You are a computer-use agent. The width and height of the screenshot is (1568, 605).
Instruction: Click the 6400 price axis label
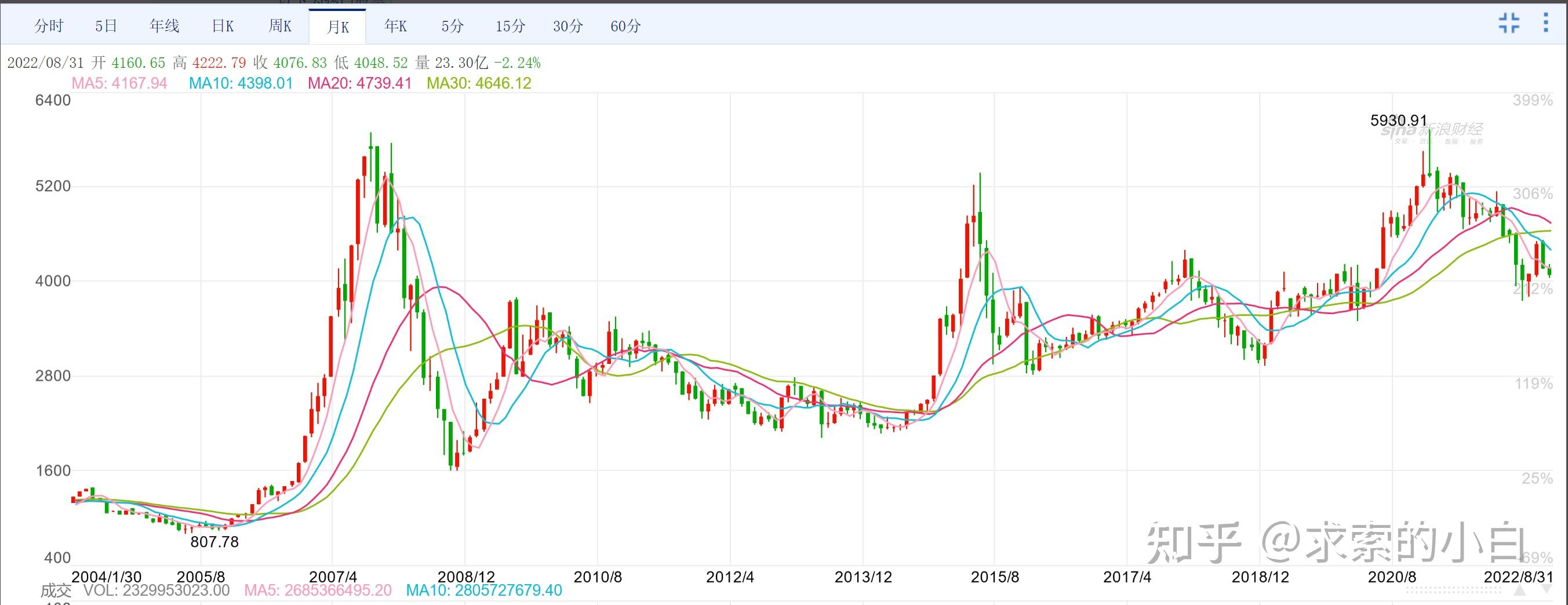point(53,100)
